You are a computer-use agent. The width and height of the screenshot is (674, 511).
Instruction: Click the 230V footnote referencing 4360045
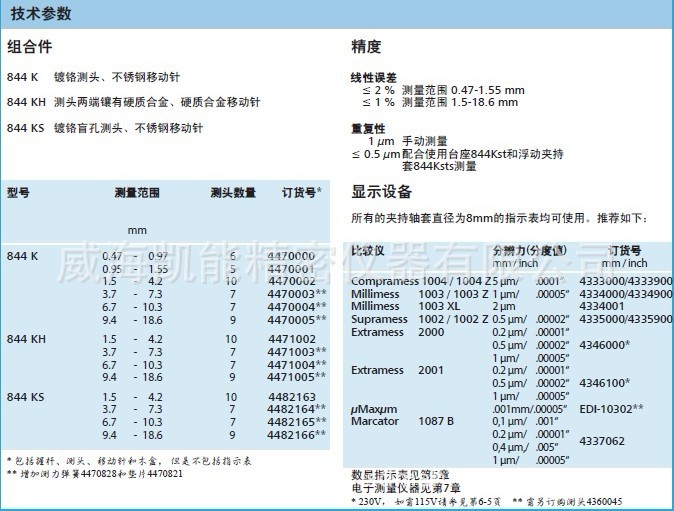tap(487, 502)
